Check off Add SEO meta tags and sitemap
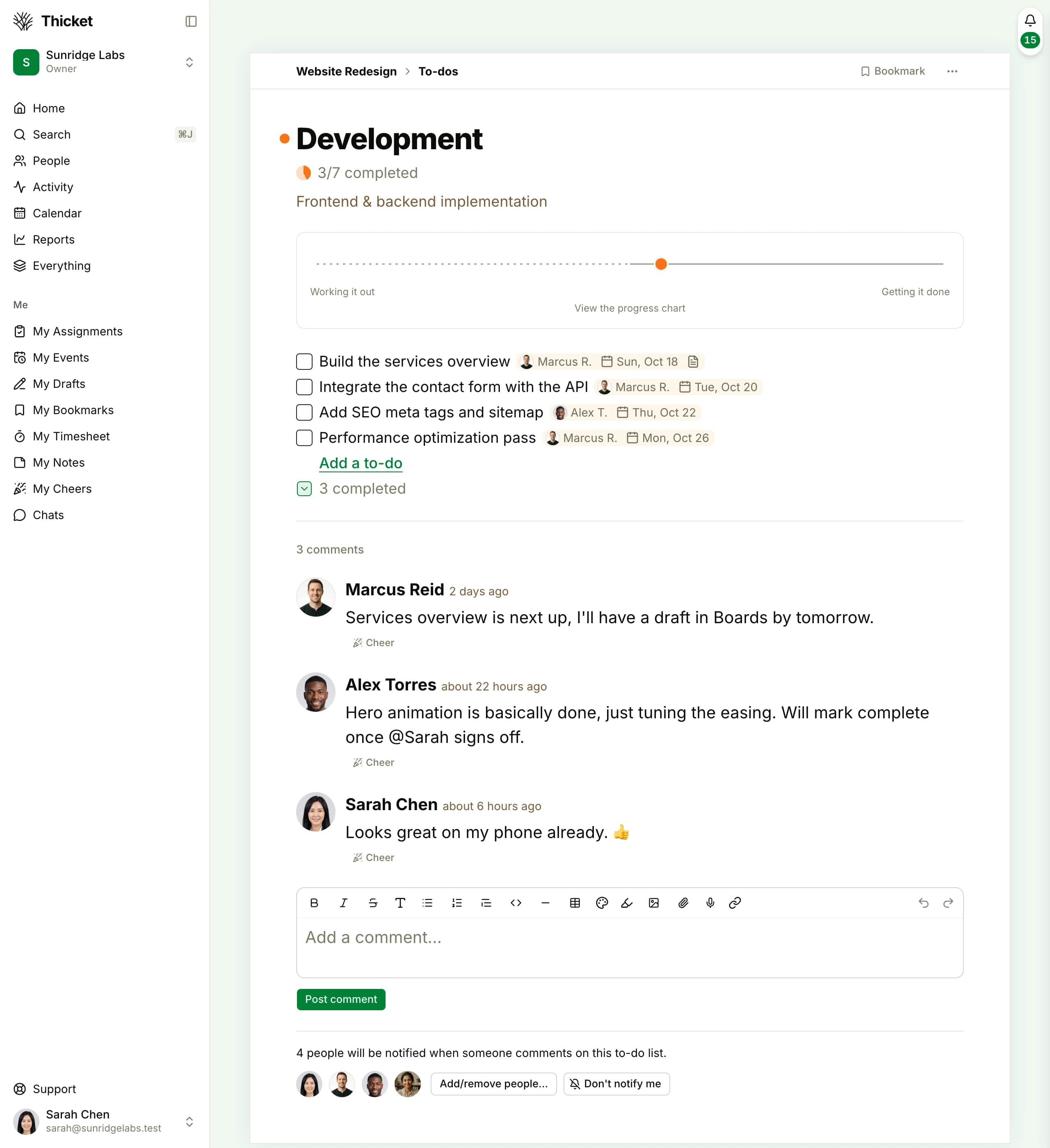Image resolution: width=1050 pixels, height=1148 pixels. (304, 412)
